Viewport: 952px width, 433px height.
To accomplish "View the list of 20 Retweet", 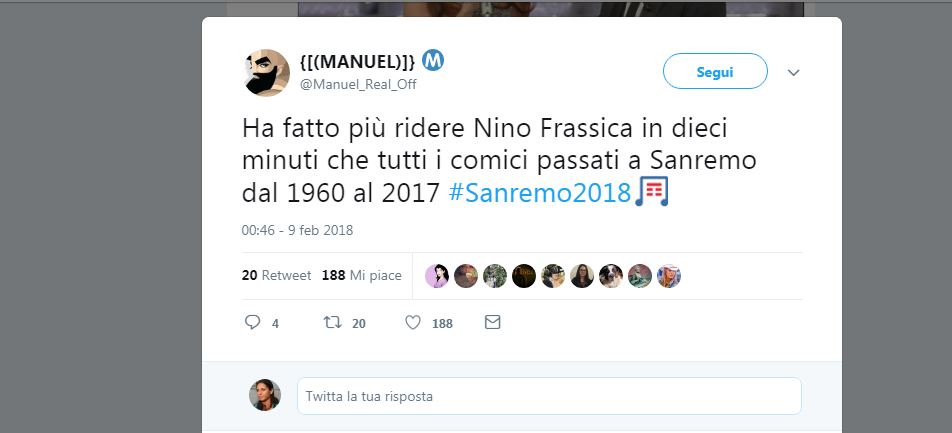I will tap(276, 275).
